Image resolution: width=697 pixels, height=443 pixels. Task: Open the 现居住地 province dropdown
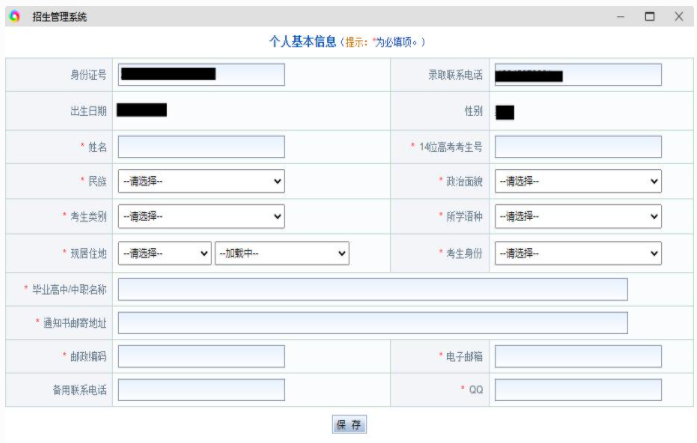click(164, 253)
